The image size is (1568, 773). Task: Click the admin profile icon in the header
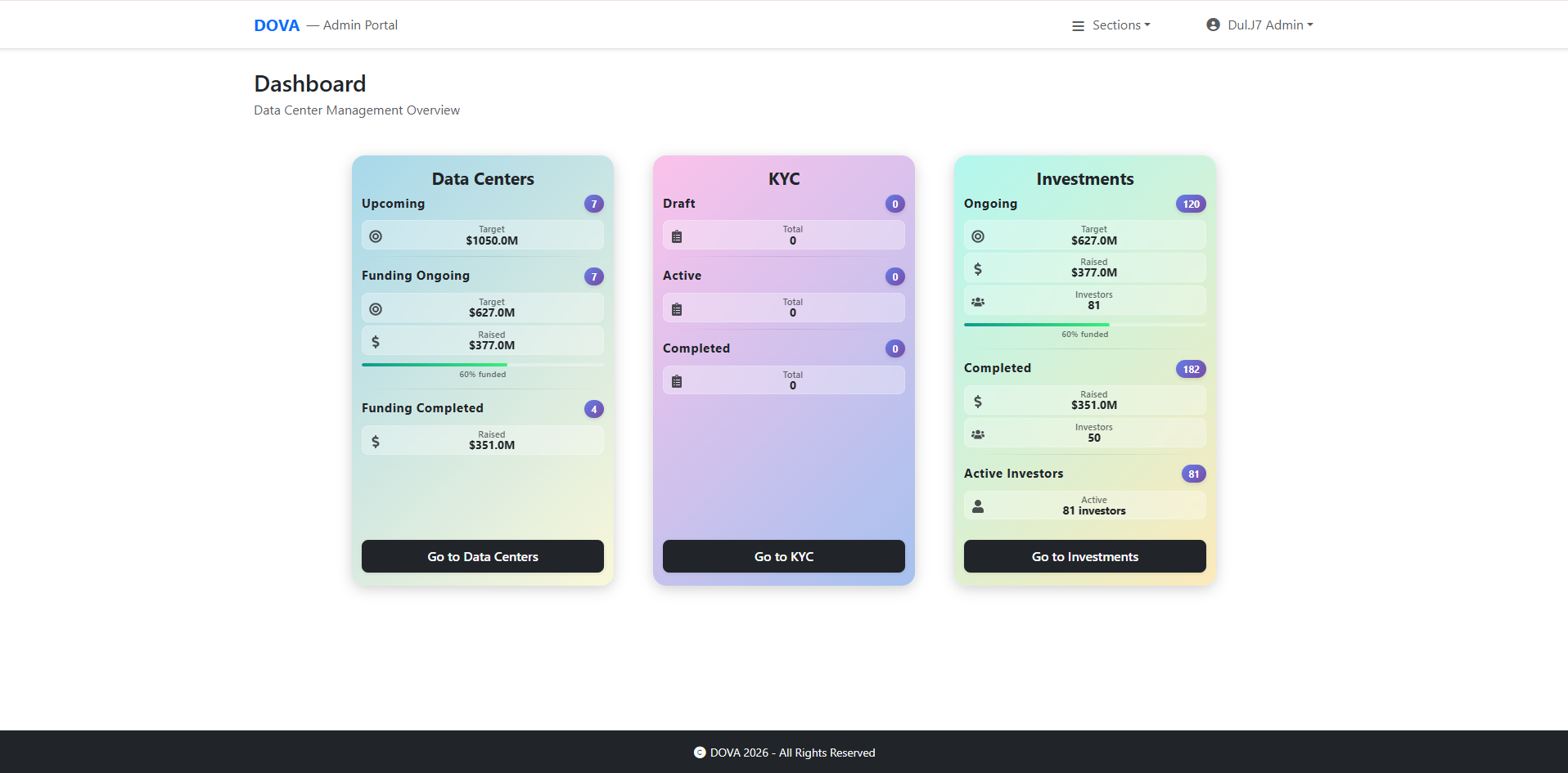pos(1212,25)
